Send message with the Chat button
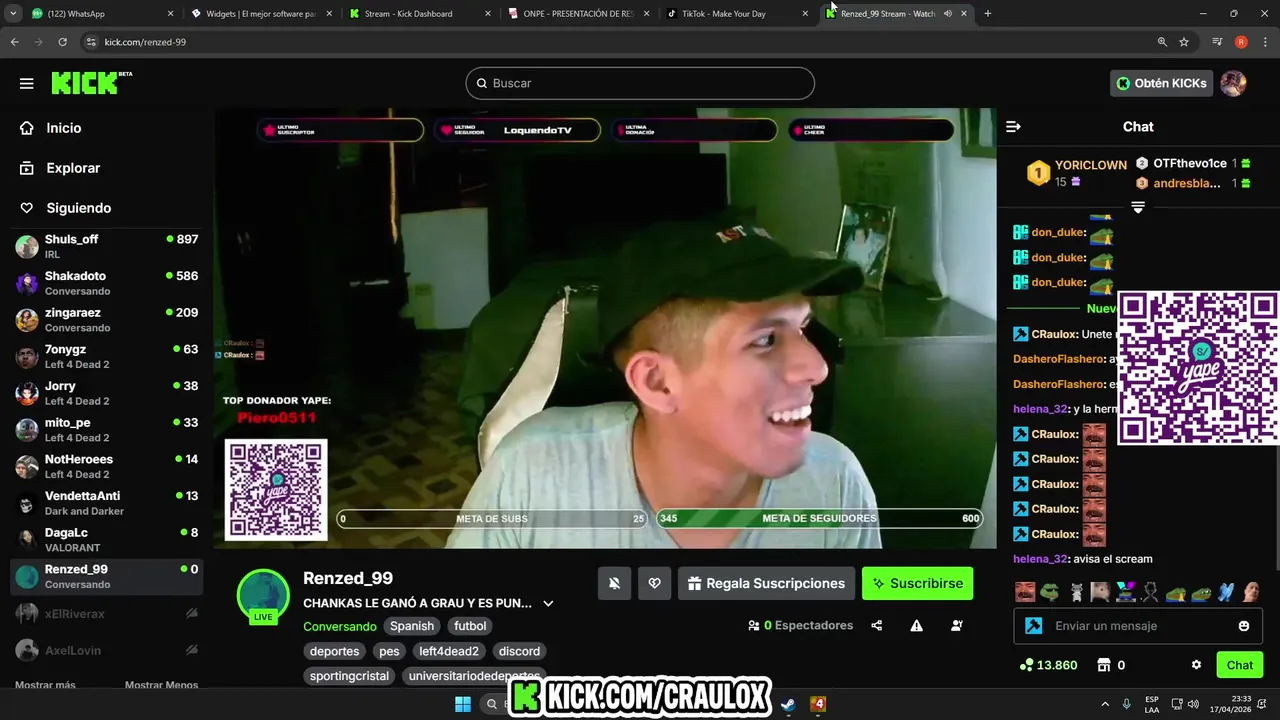 tap(1239, 665)
